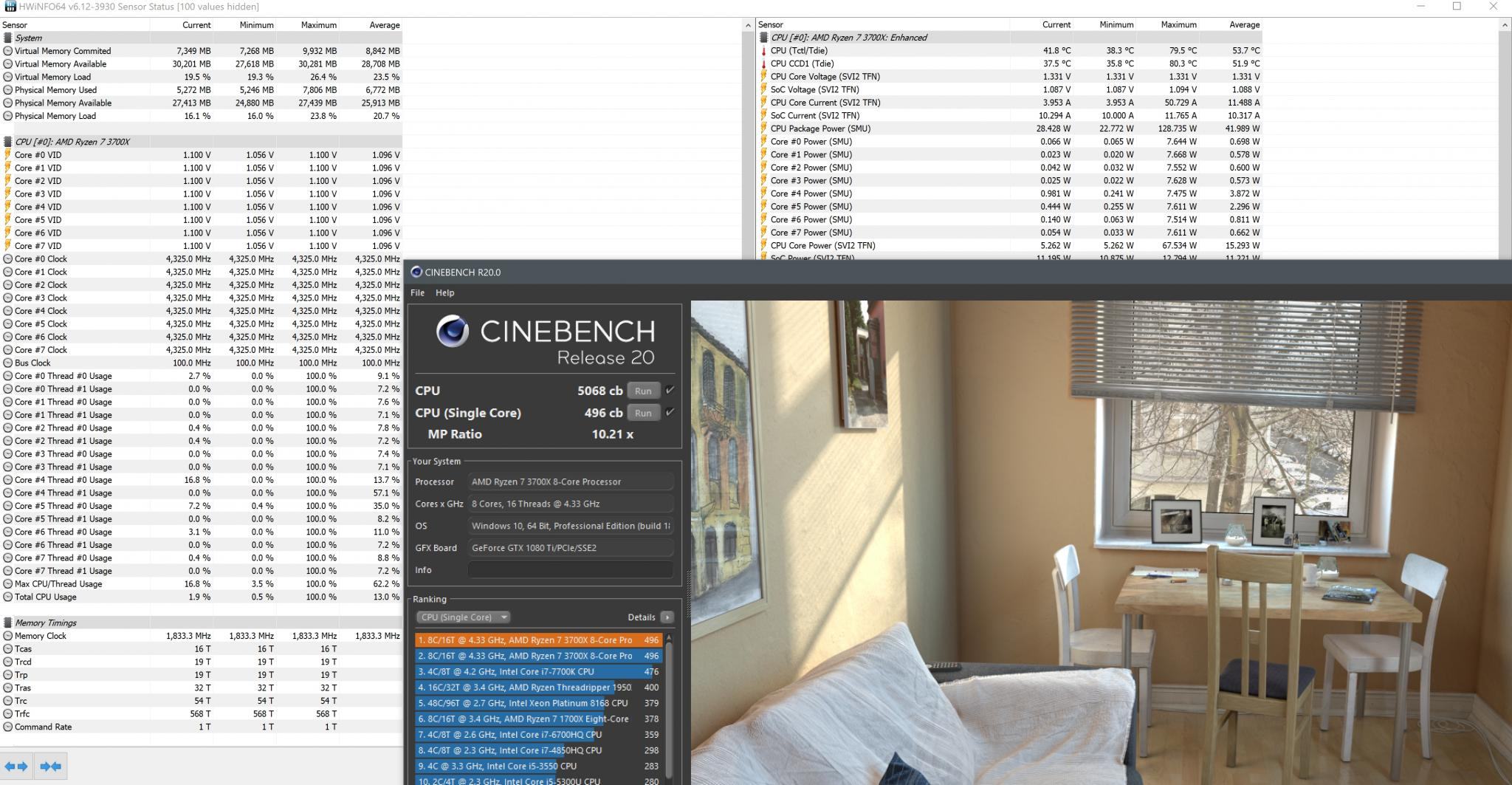Select ranking entry 6 AMD Ryzen 7 1700X
Viewport: 1512px width, 785px height.
[538, 719]
